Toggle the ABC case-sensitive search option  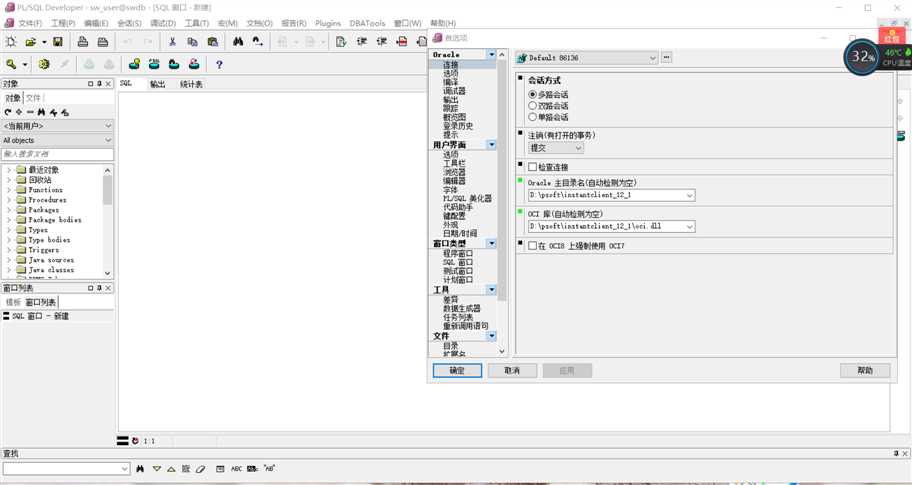[237, 468]
